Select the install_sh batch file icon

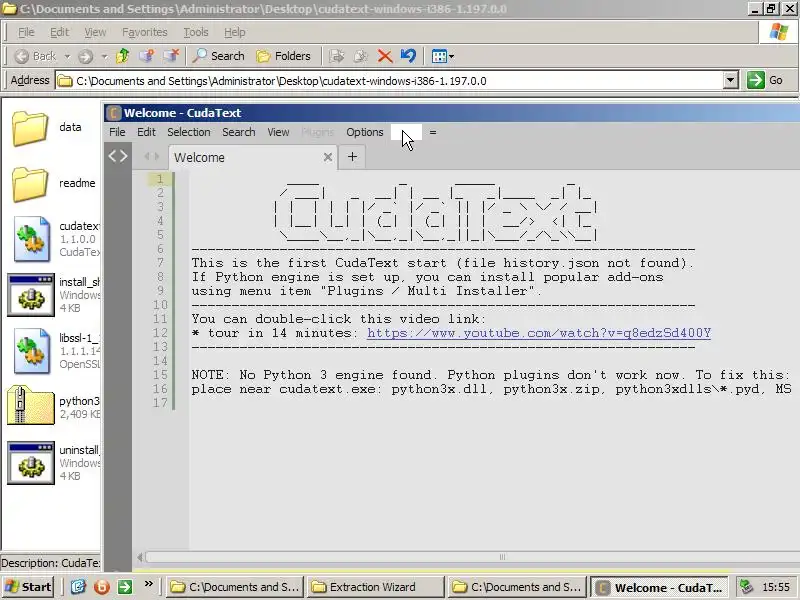tap(31, 295)
